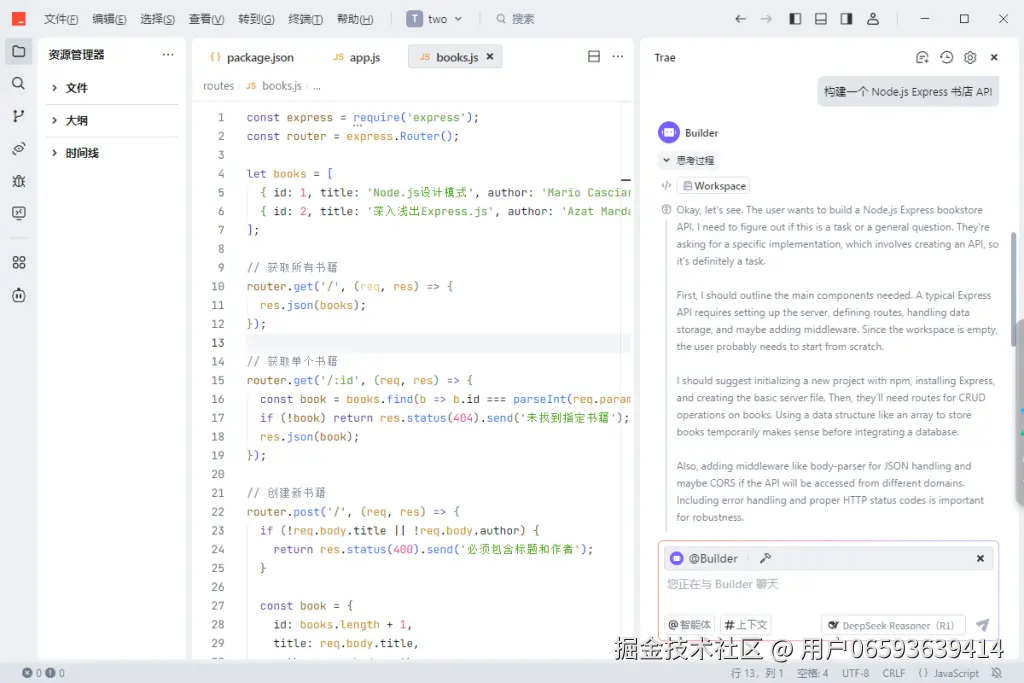This screenshot has height=683, width=1024.
Task: Click the 行 13, 列 1 cursor position
Action: (x=756, y=673)
